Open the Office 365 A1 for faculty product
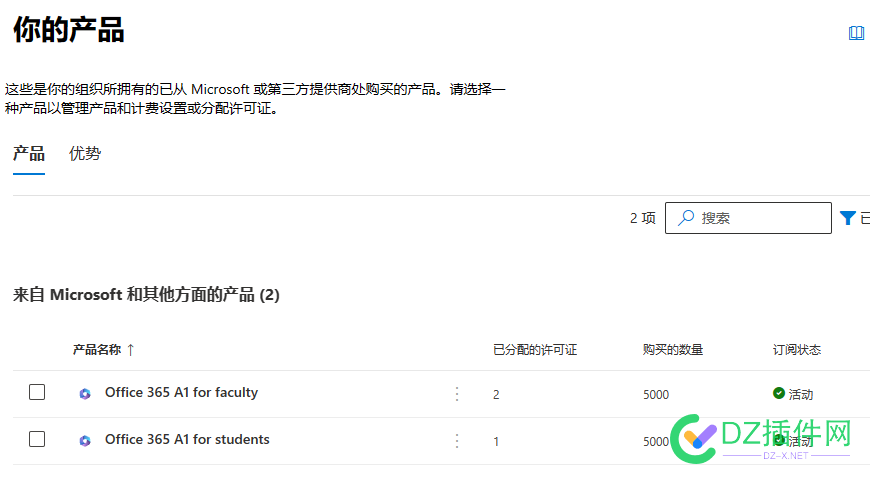 point(181,392)
